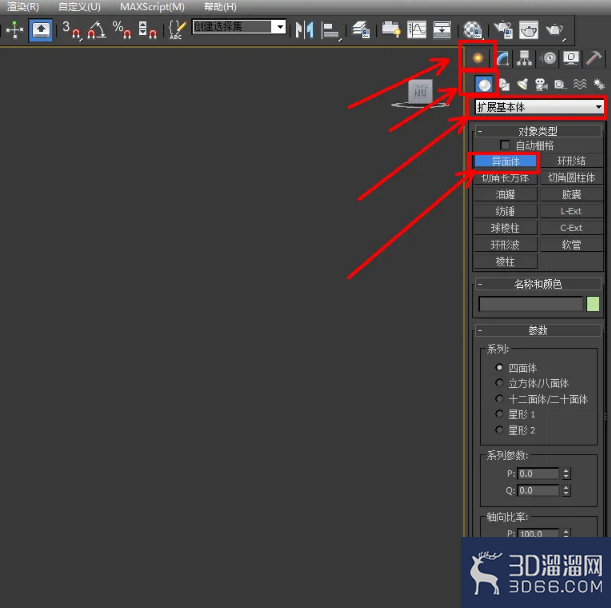Open the Hierarchy panel tab
This screenshot has height=608, width=611.
tap(524, 58)
